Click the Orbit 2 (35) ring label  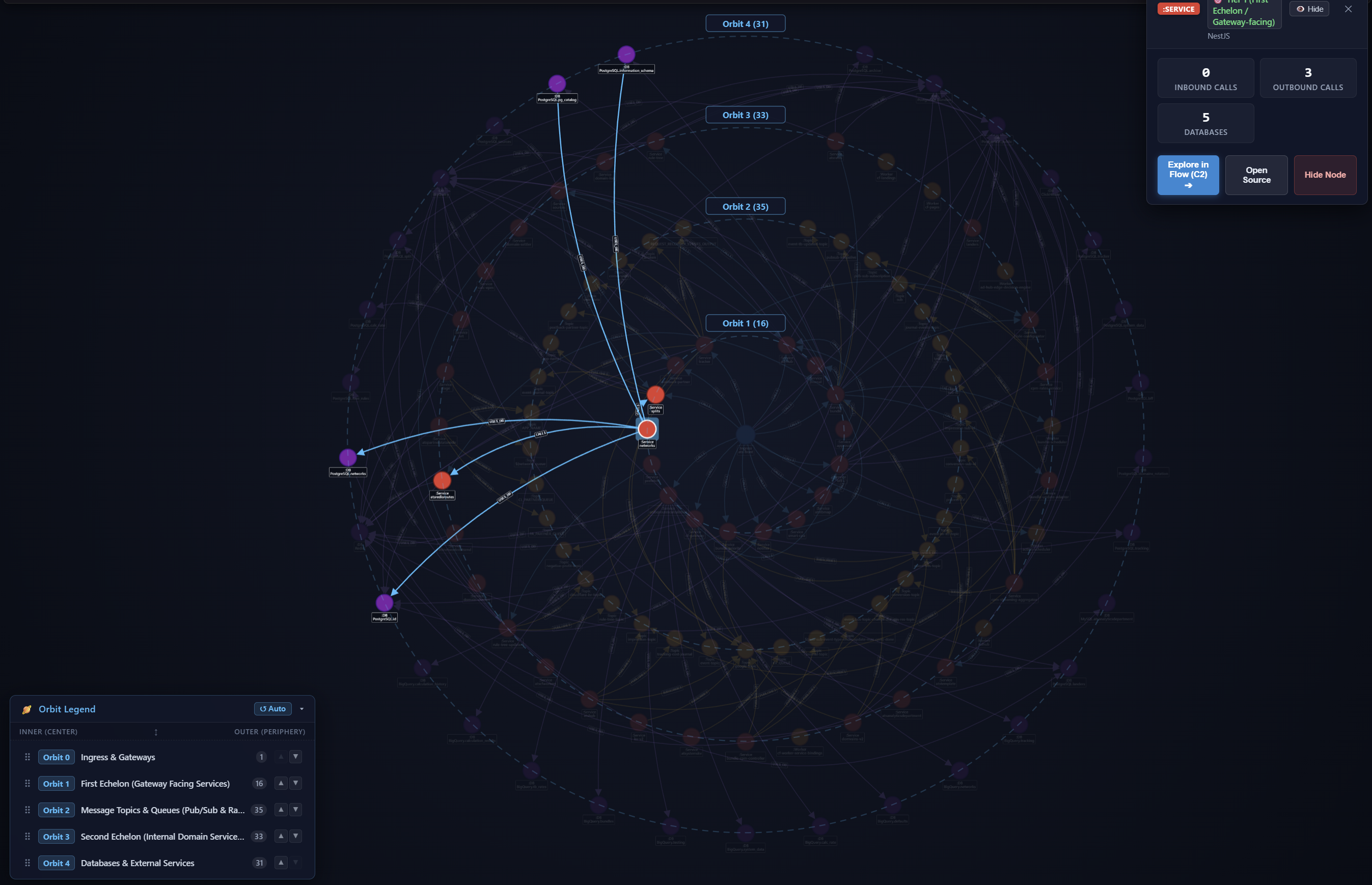[x=745, y=206]
